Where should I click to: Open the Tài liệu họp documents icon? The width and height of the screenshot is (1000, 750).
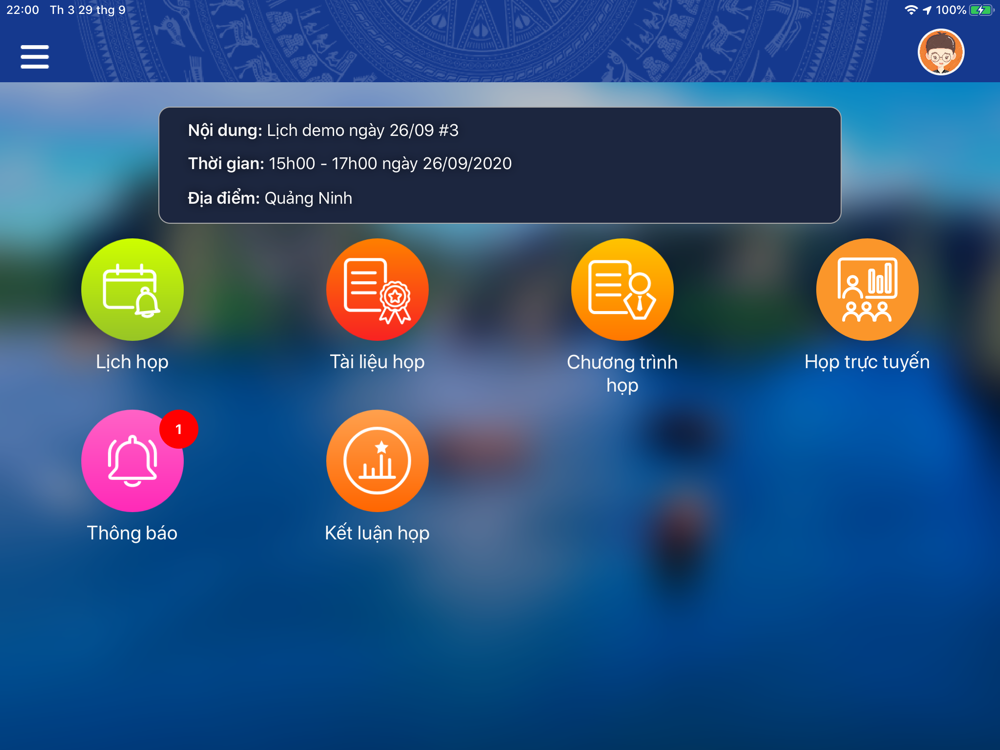377,290
